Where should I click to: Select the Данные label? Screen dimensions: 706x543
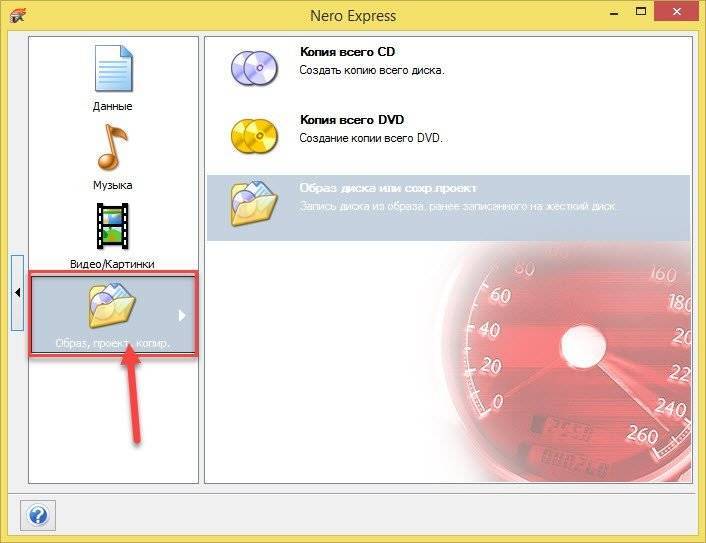tap(113, 106)
